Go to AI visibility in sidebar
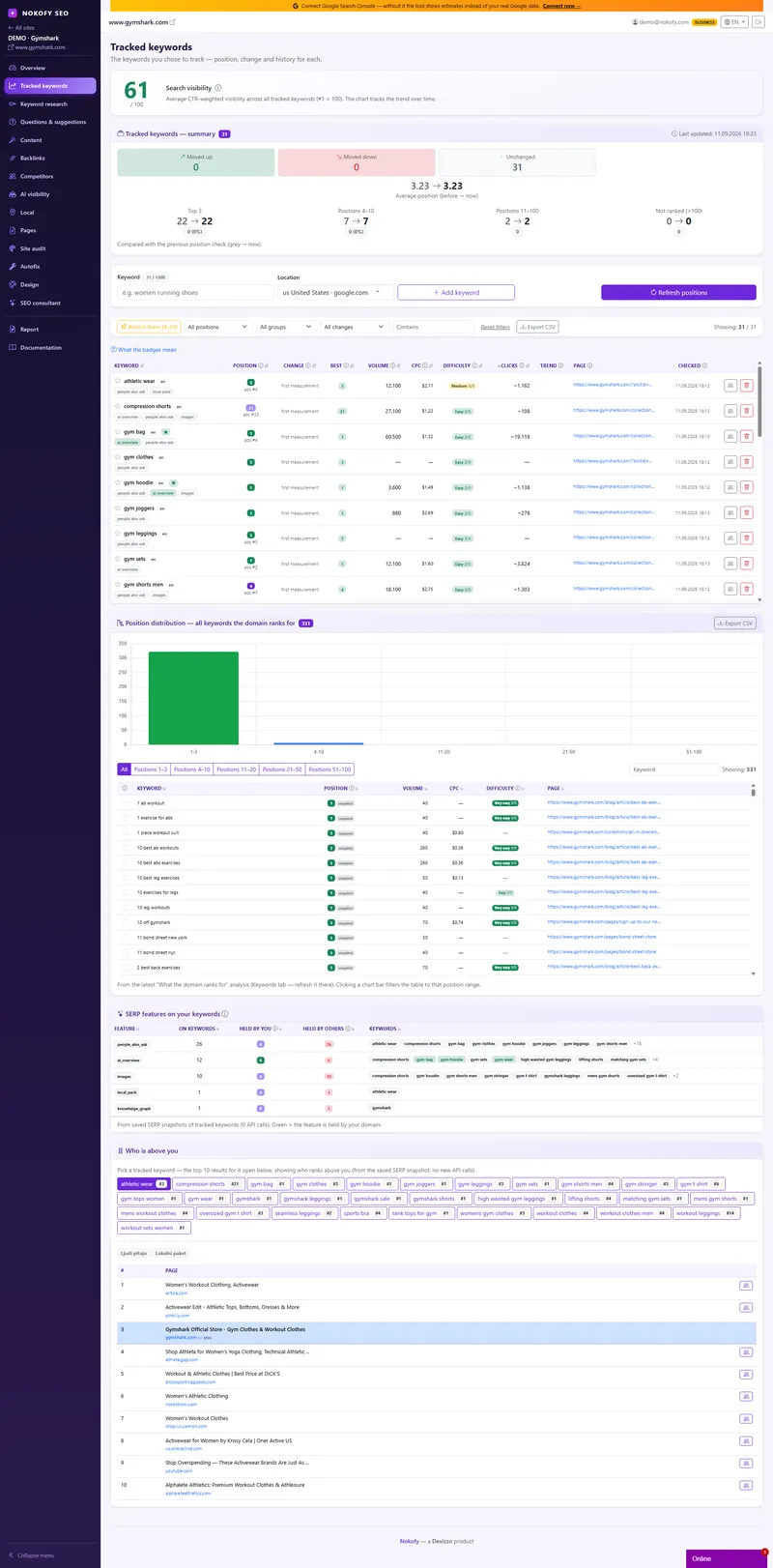The width and height of the screenshot is (773, 1568). [x=35, y=194]
